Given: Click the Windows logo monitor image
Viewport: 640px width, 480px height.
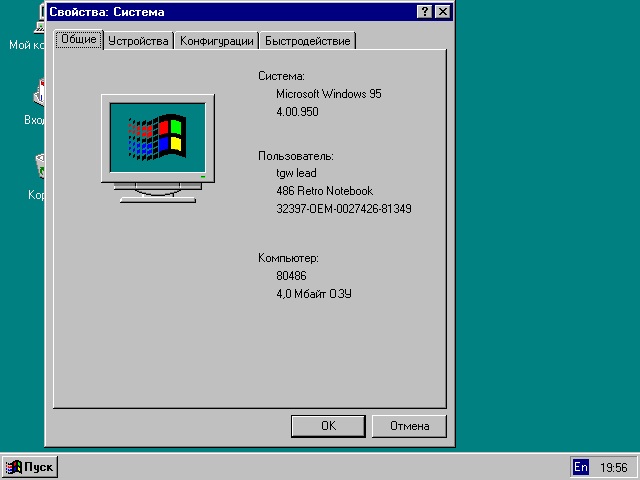Looking at the screenshot, I should [x=158, y=148].
